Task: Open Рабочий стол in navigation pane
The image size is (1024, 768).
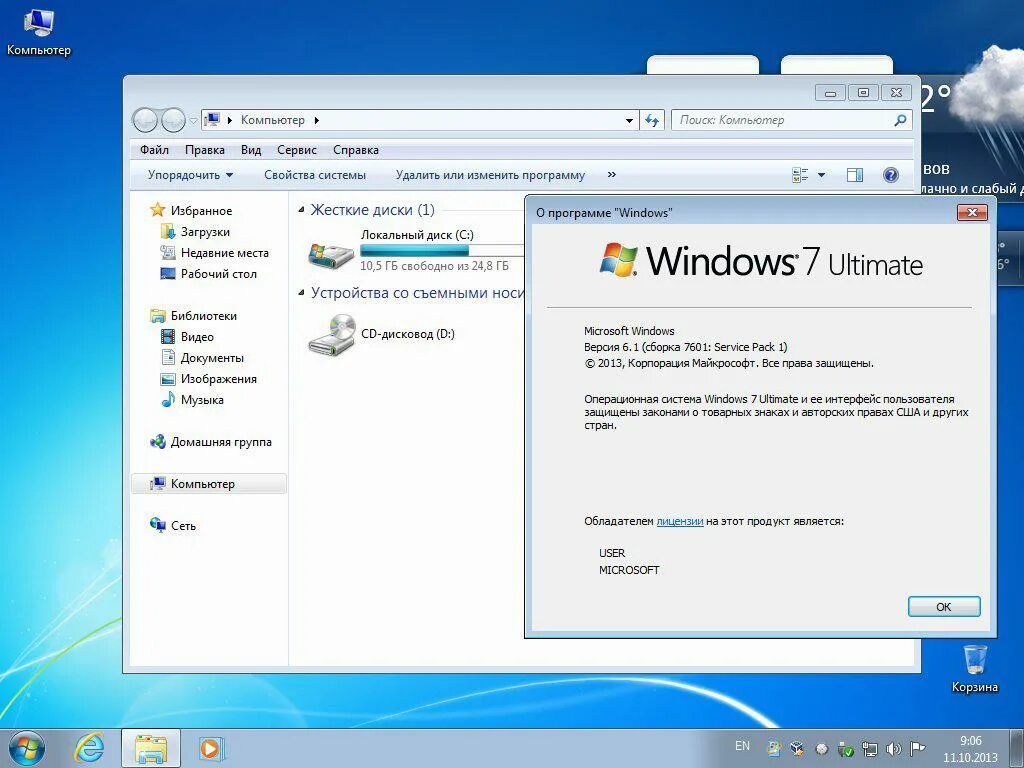Action: click(x=219, y=274)
